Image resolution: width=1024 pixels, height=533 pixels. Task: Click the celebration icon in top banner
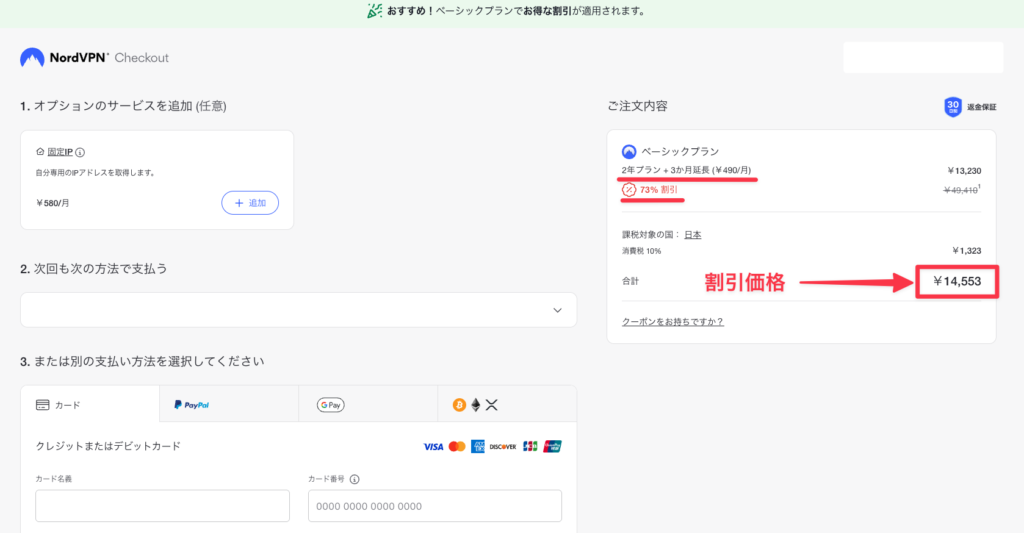click(375, 10)
